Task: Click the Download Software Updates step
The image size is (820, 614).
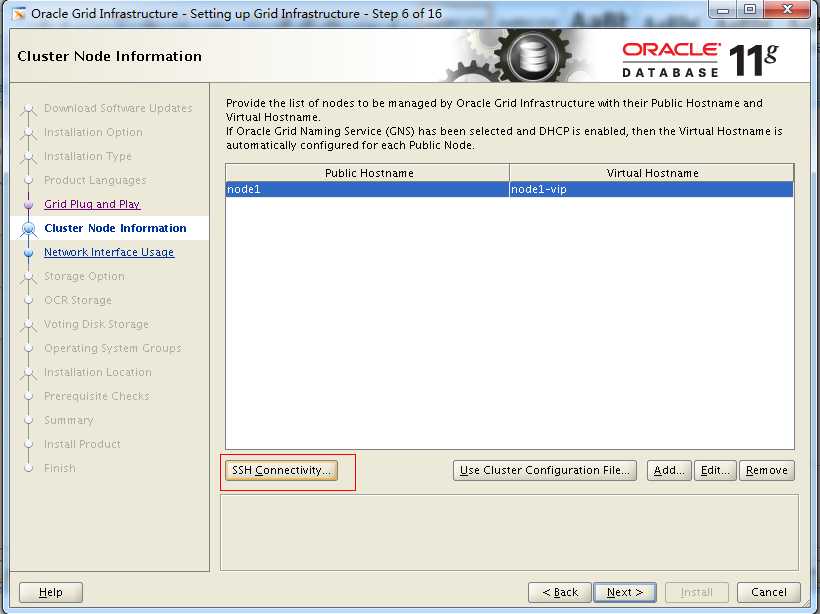Action: click(x=118, y=108)
